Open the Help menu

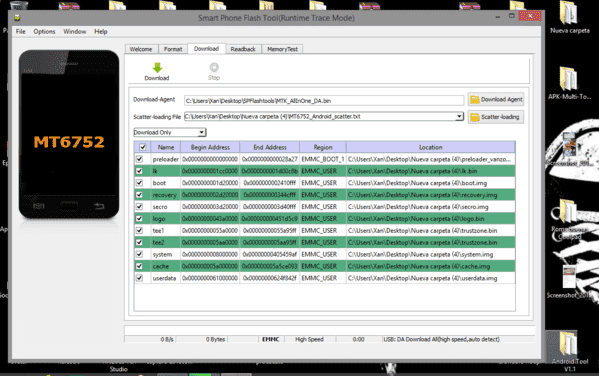[x=101, y=31]
